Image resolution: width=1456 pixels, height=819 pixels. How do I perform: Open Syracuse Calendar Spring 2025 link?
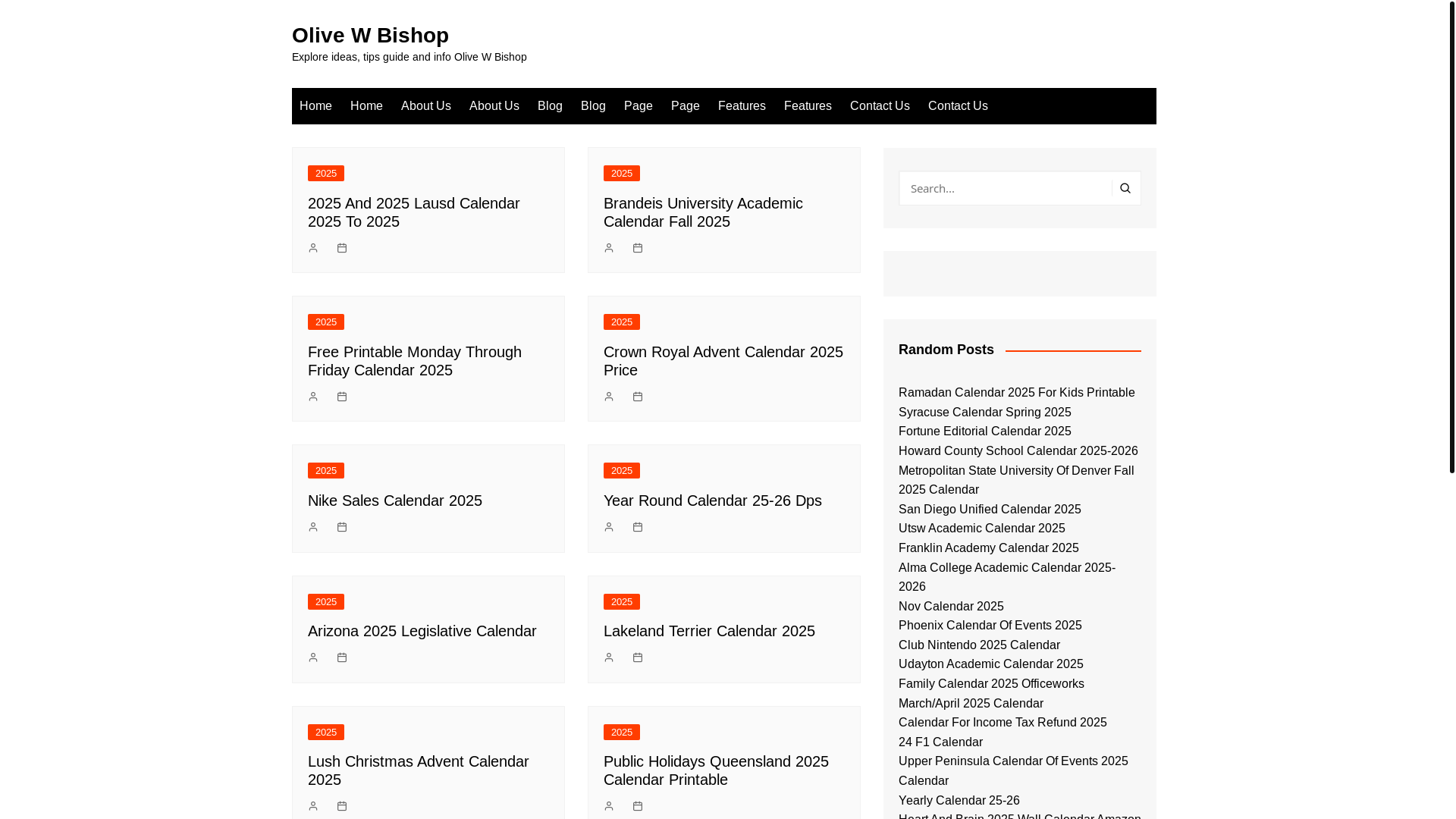click(x=985, y=413)
